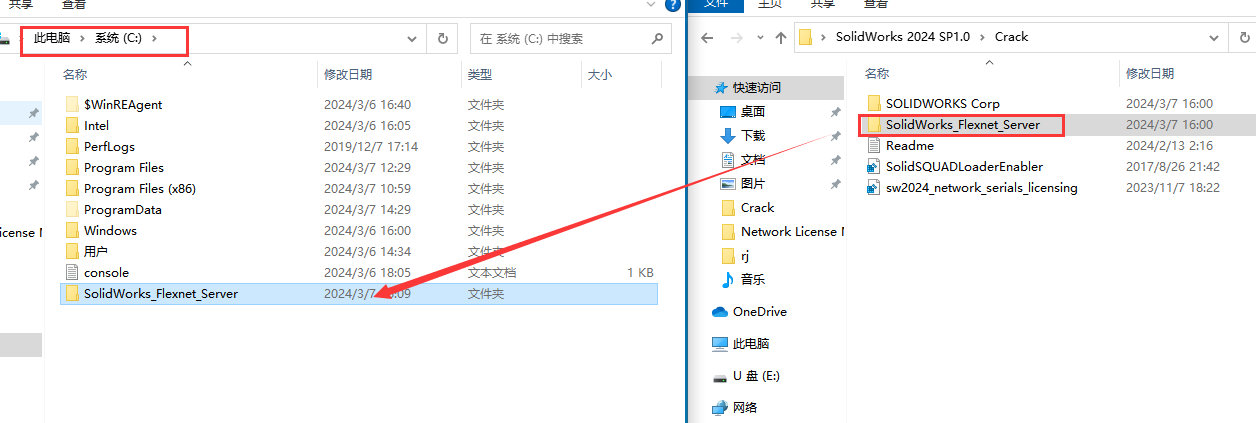
Task: Open the rj folder in sidebar
Action: tap(745, 255)
